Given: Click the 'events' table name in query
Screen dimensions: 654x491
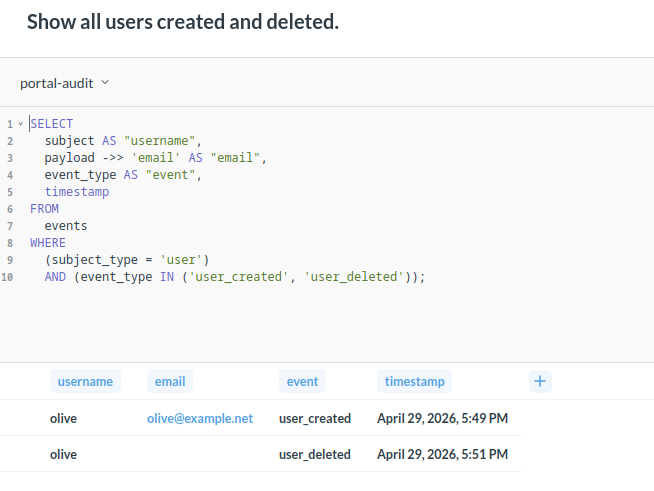Looking at the screenshot, I should (x=66, y=226).
